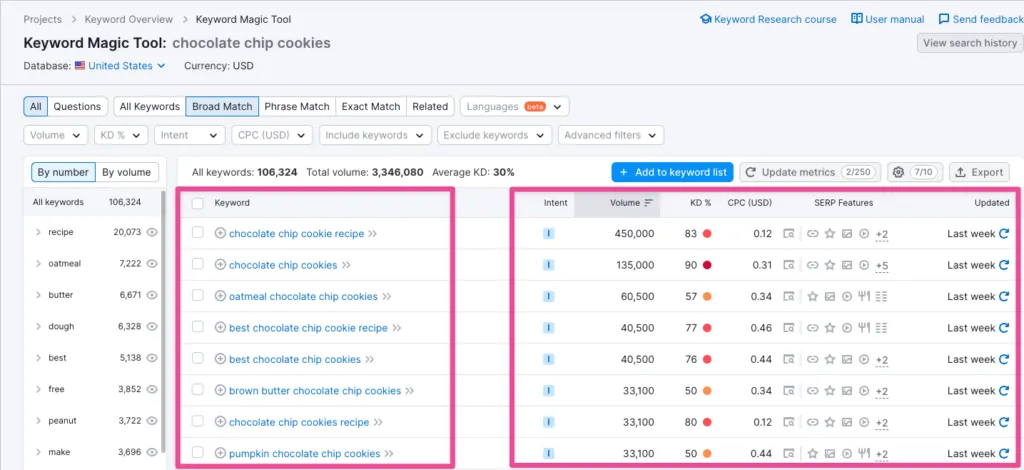
Task: Switch grouping to By volume
Action: (127, 172)
